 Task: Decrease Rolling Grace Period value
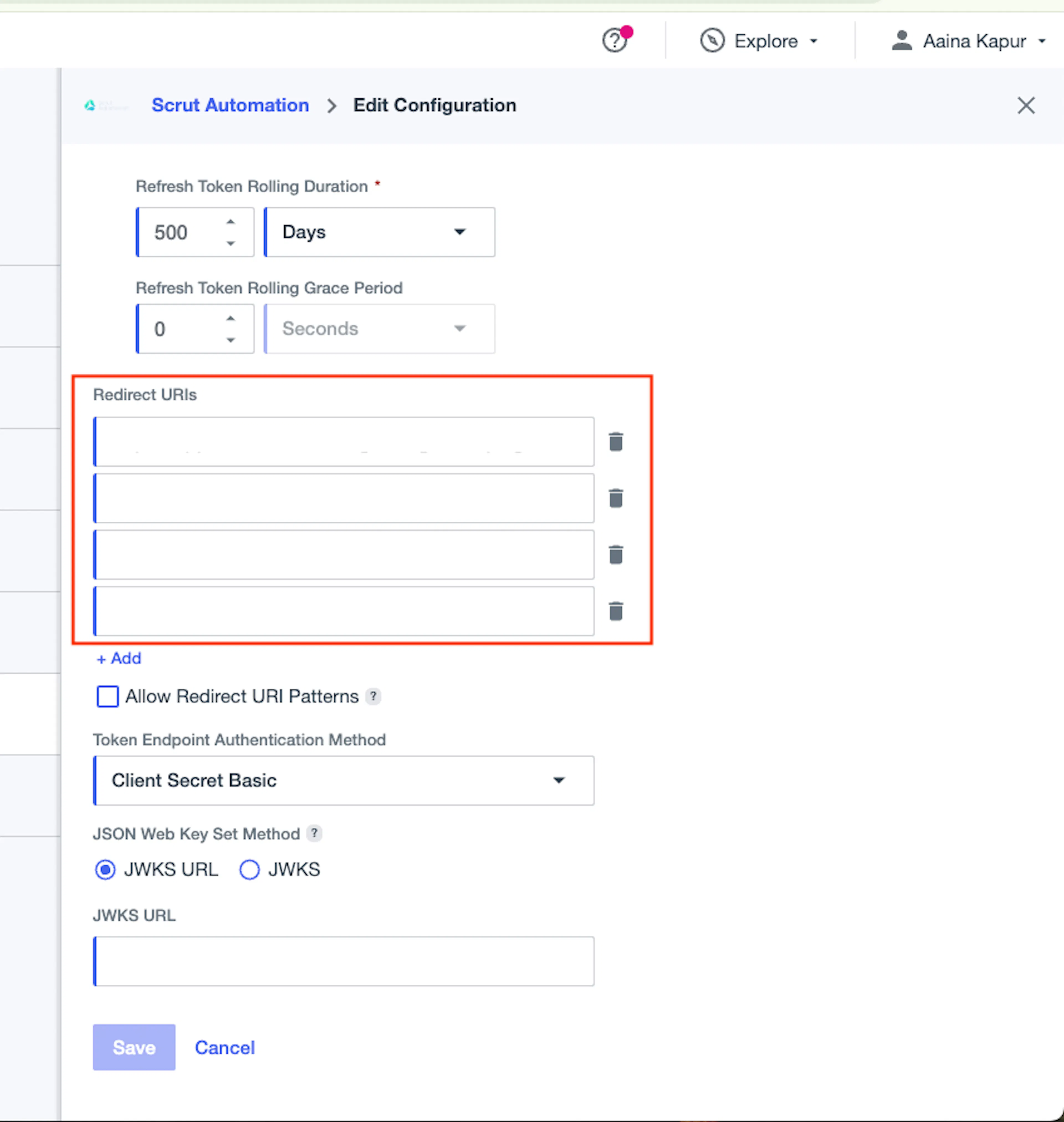click(x=230, y=340)
